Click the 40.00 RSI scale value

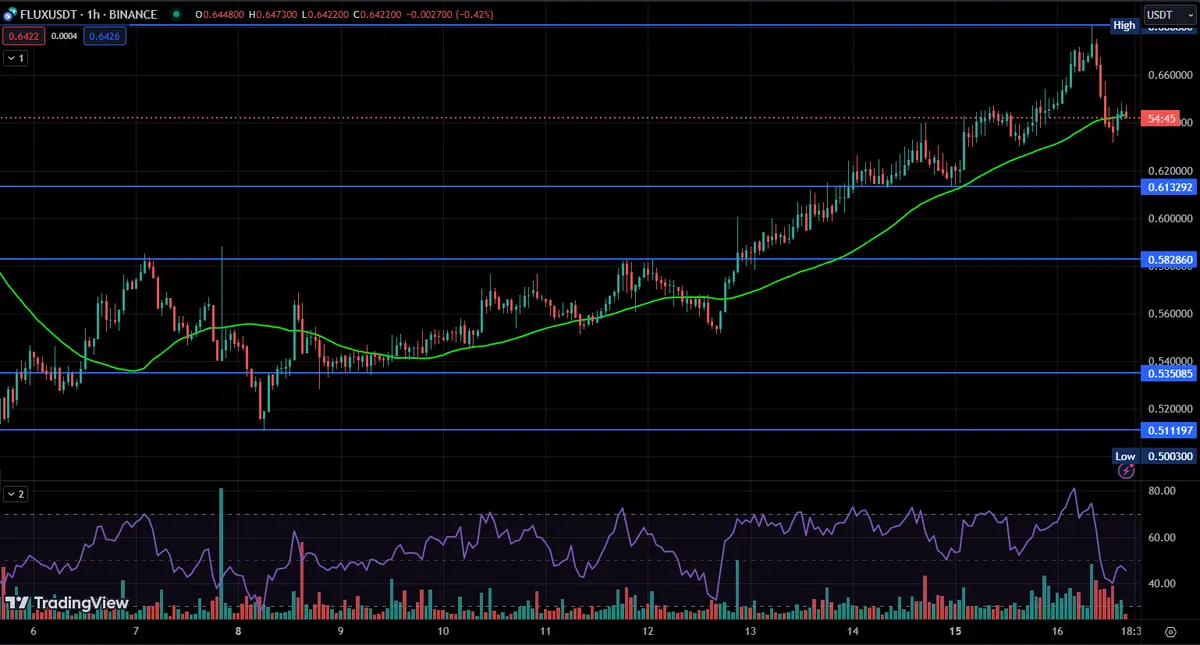click(1161, 583)
